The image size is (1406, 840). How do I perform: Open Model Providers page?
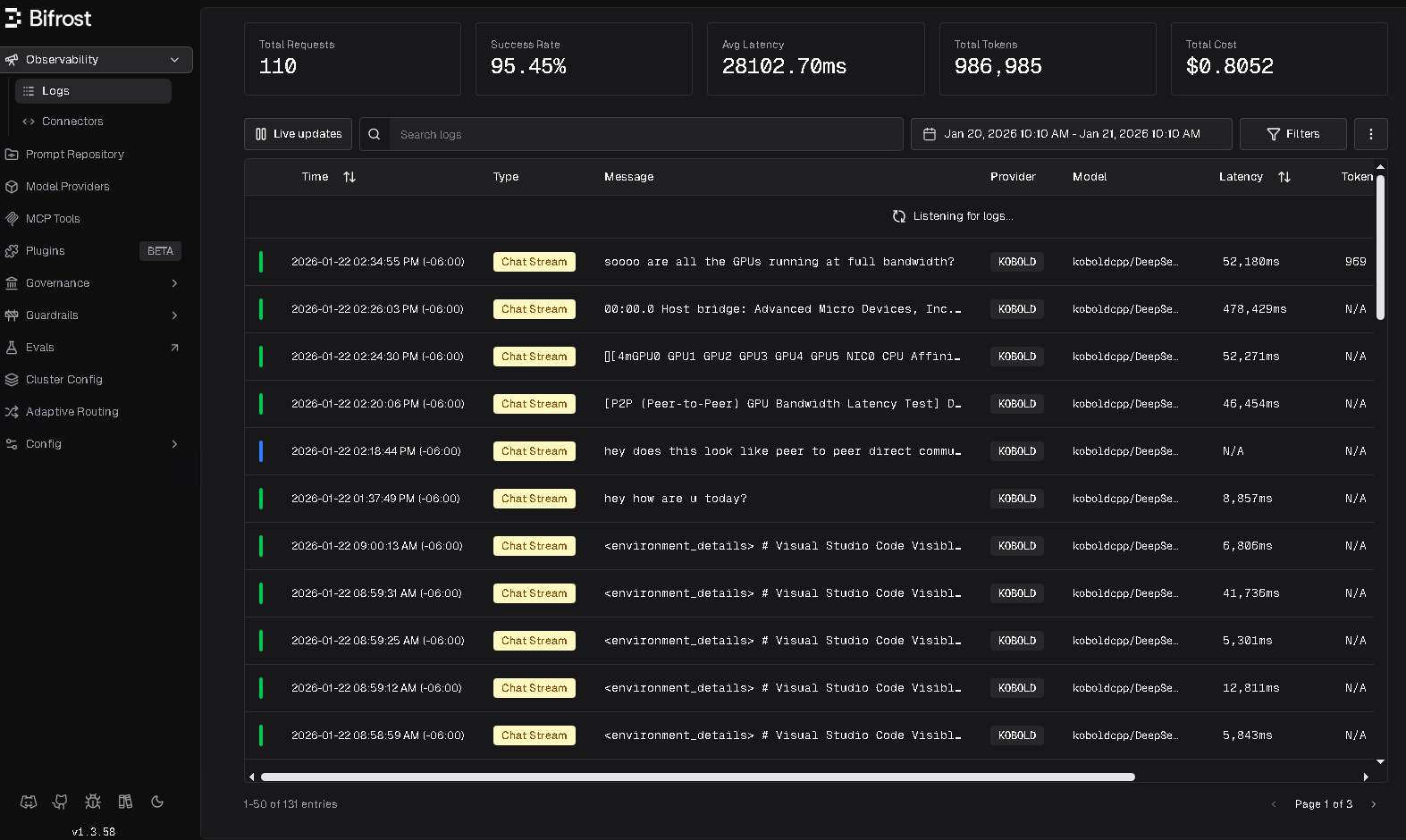[68, 187]
